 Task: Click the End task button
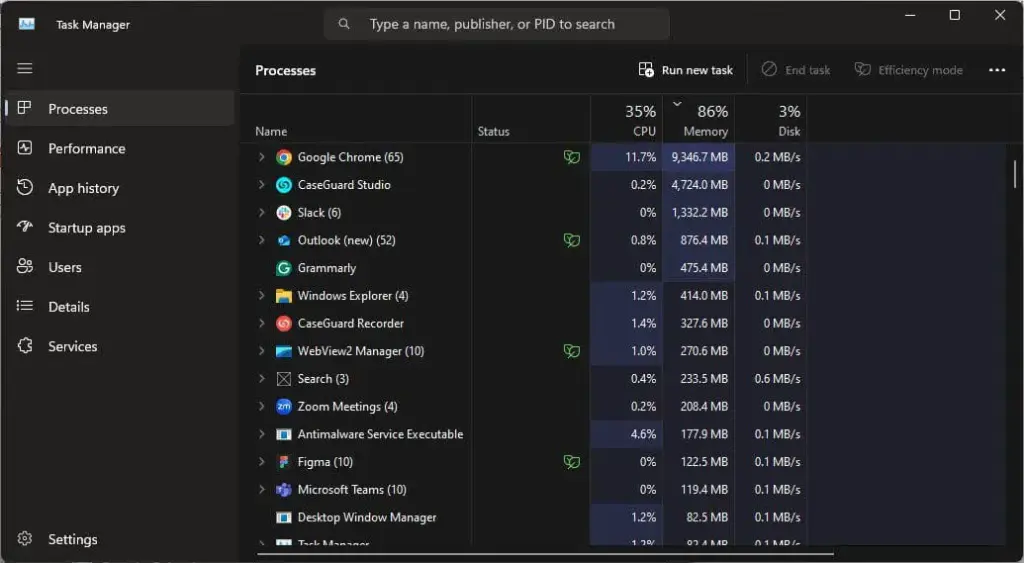pos(796,70)
